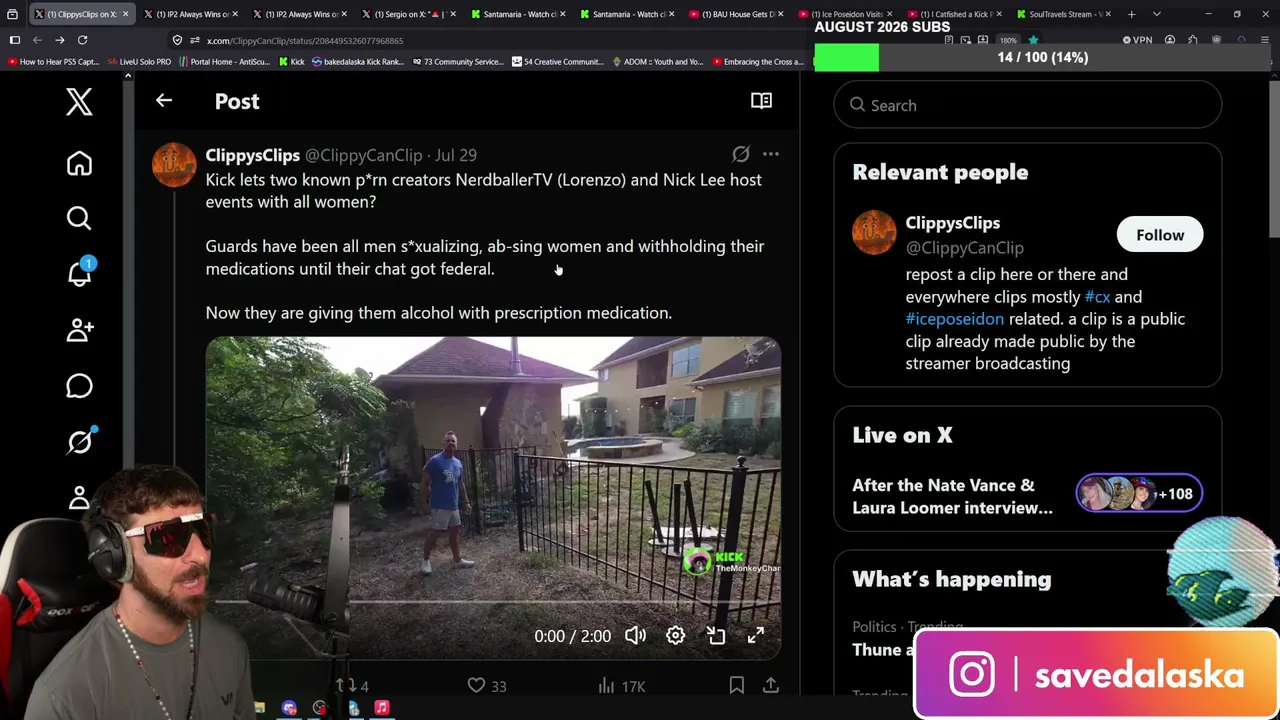Open Grok from the left sidebar
The image size is (1280, 720).
pyautogui.click(x=79, y=441)
